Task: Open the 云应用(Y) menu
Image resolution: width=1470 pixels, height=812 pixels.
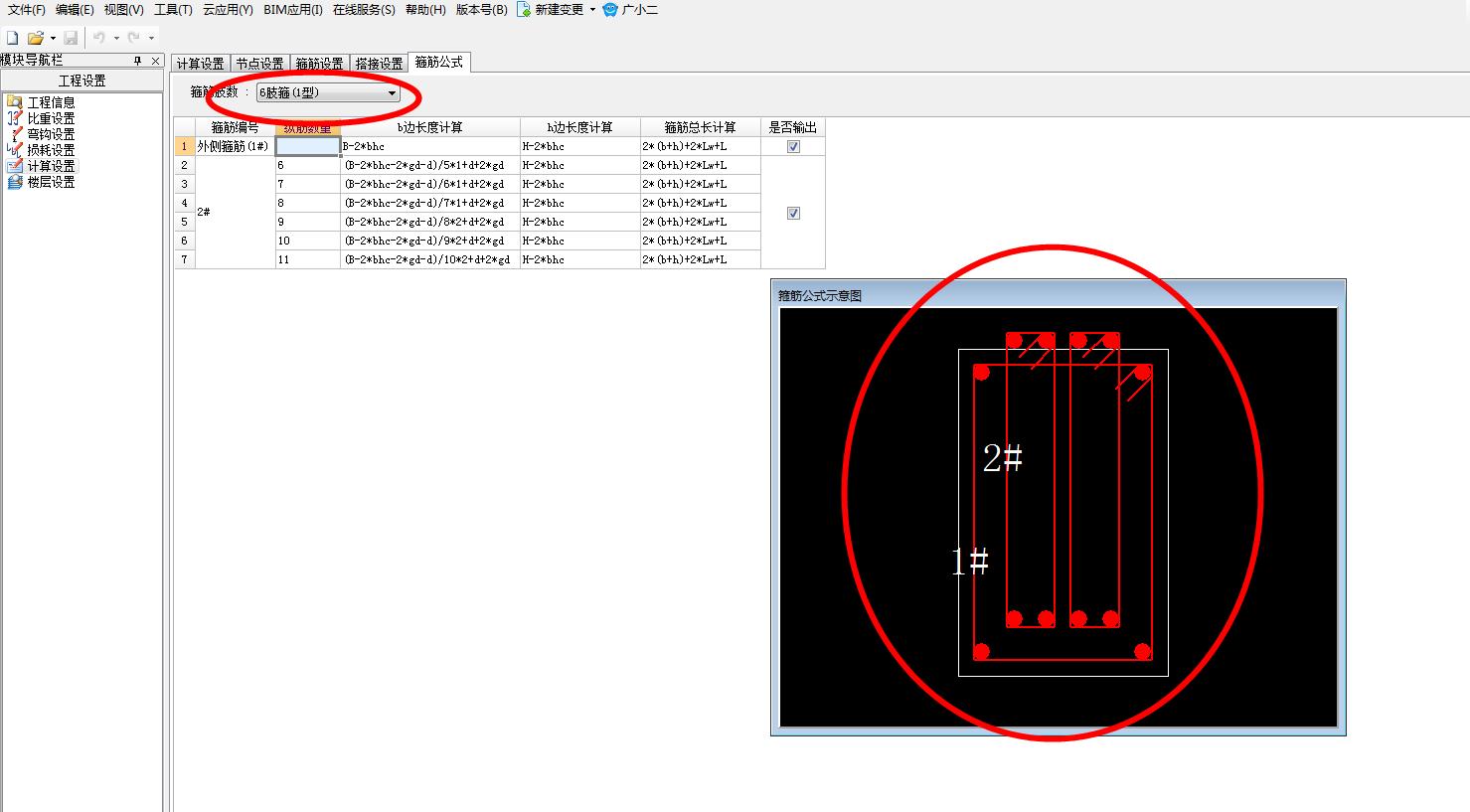Action: pos(228,9)
